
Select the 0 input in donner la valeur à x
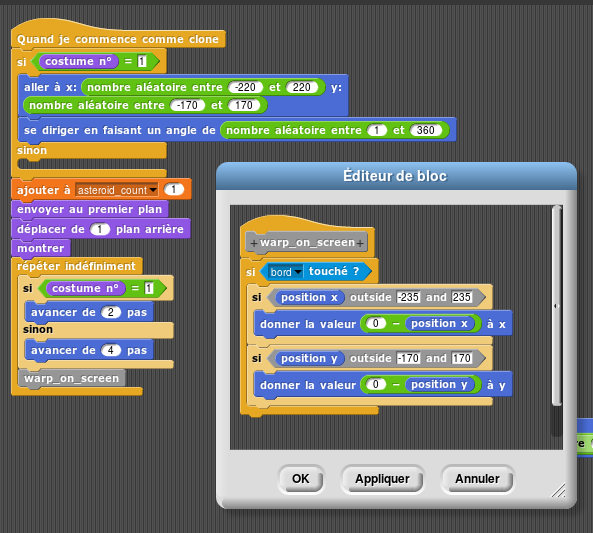click(376, 323)
